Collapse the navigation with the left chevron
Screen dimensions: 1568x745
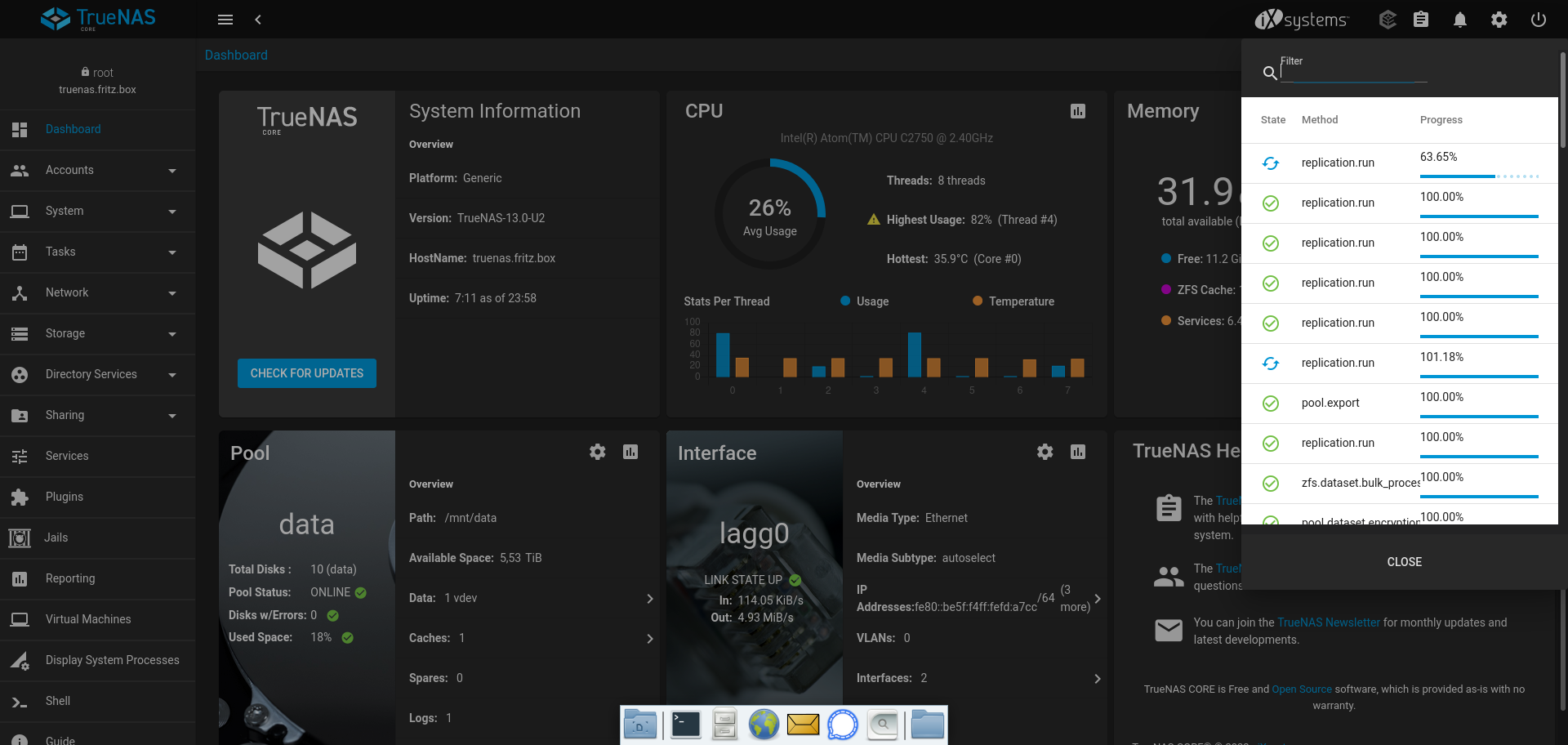point(258,20)
